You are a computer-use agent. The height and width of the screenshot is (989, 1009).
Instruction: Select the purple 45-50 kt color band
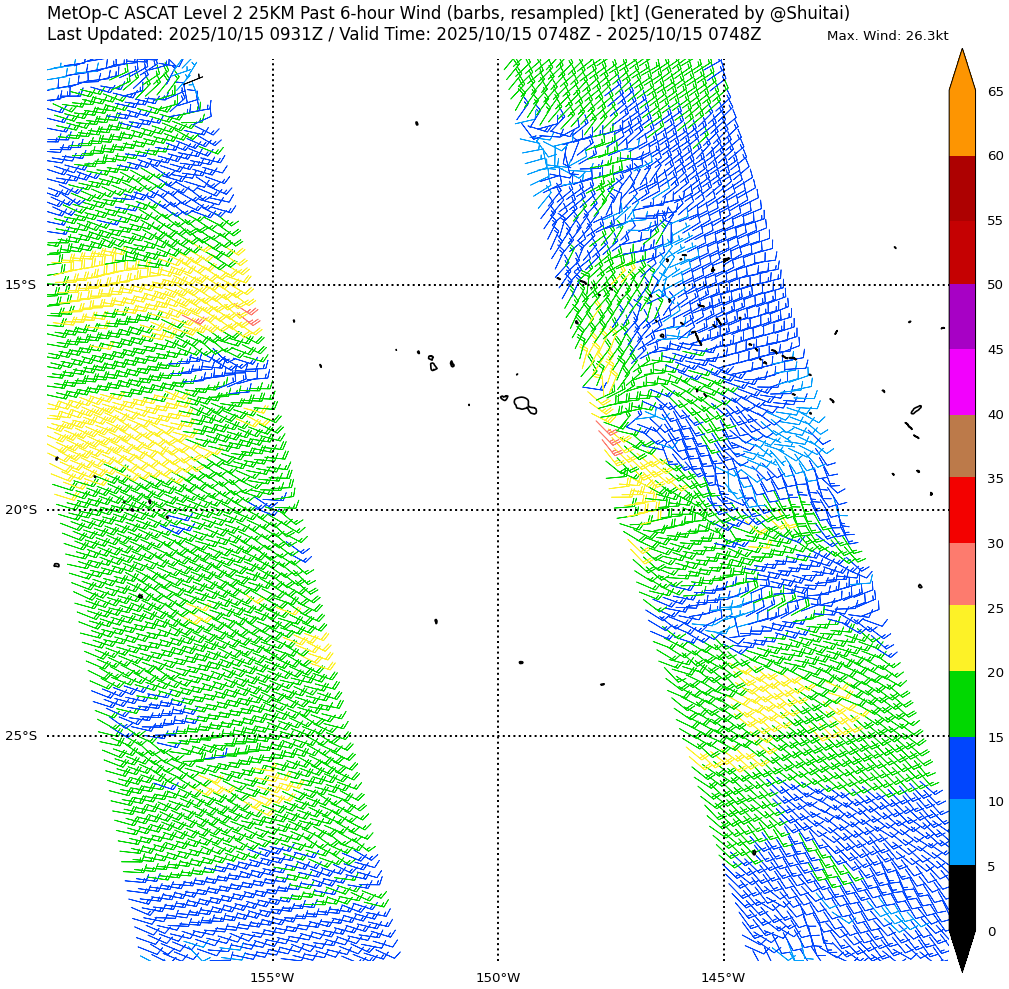click(x=961, y=316)
